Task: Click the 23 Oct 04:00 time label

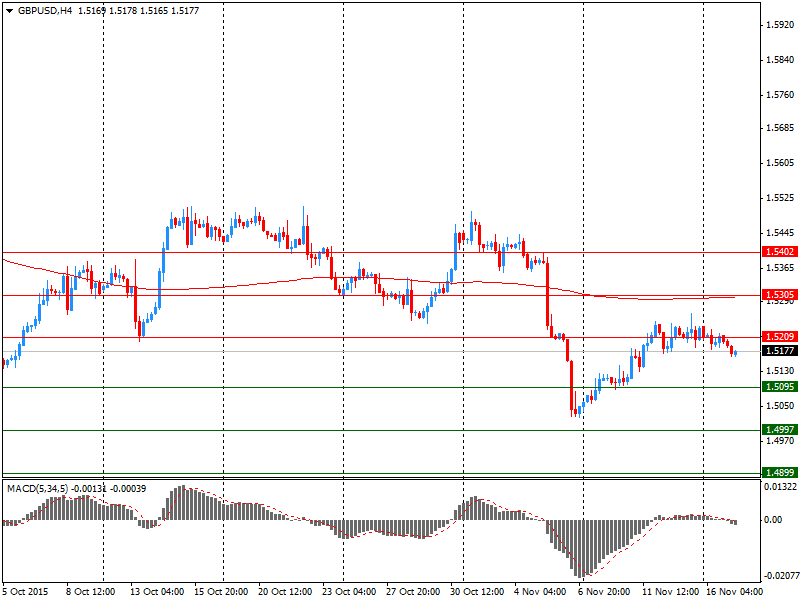Action: (349, 592)
